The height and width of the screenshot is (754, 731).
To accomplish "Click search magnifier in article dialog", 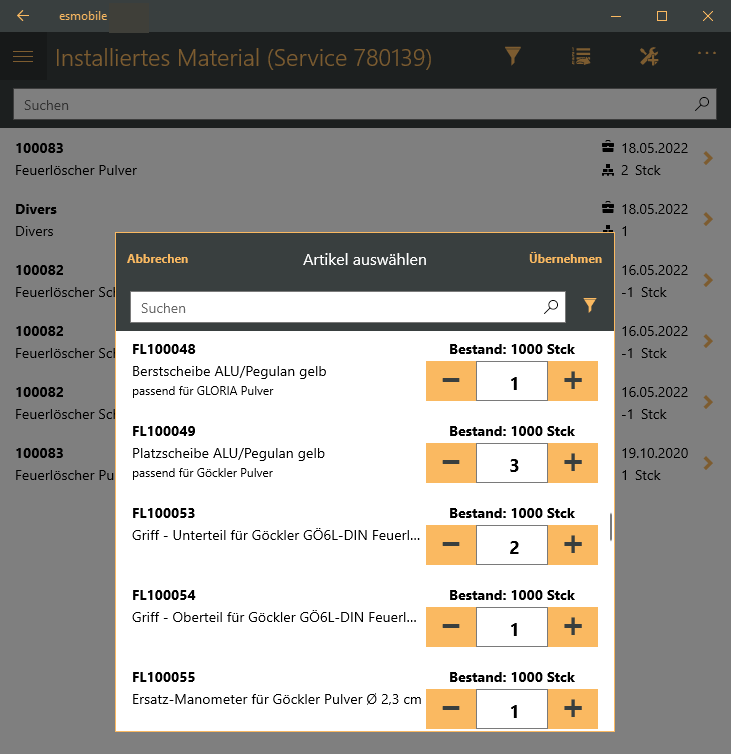I will 551,308.
